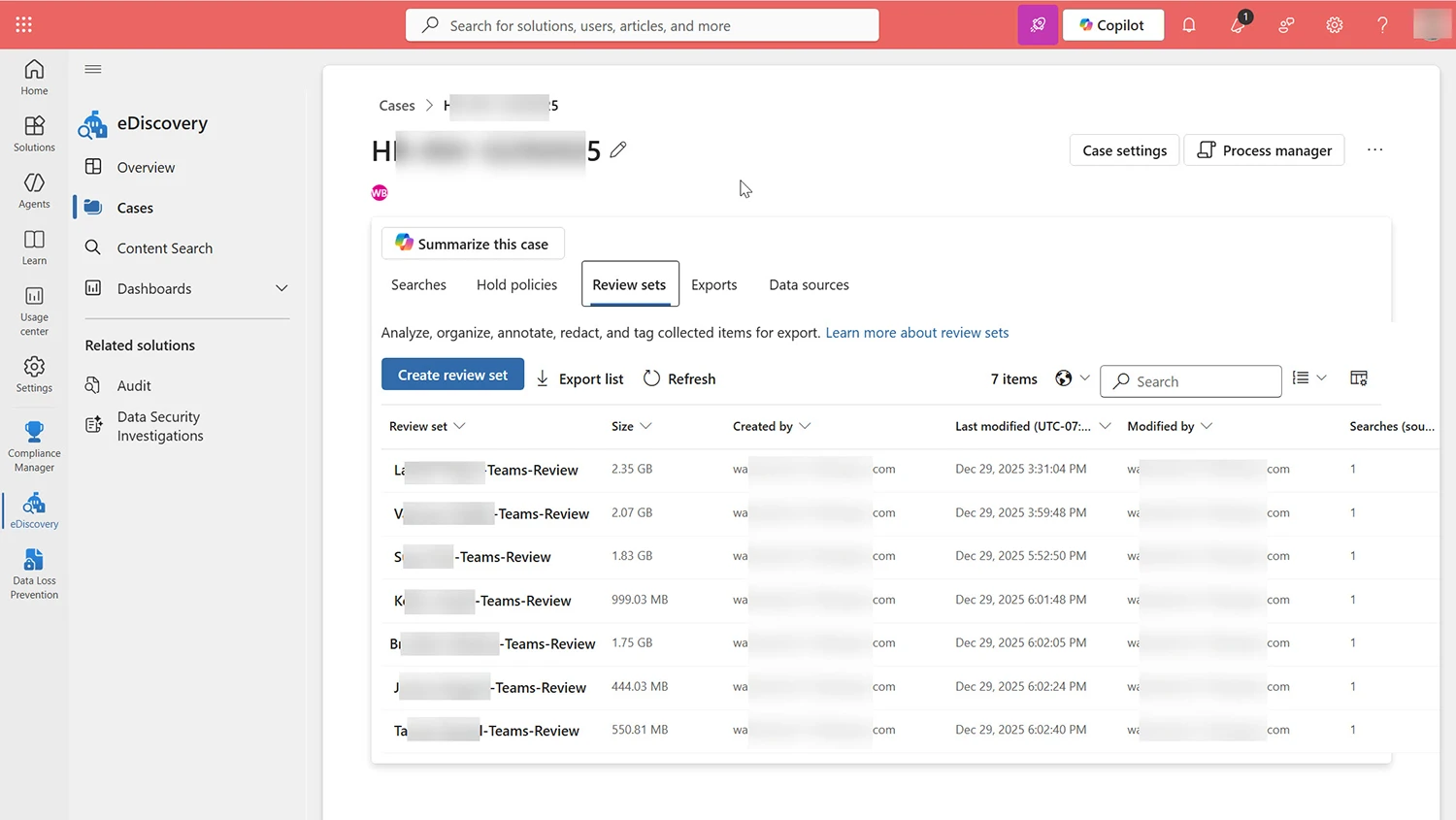This screenshot has height=820, width=1456.
Task: Select the Review sets tab
Action: click(629, 284)
